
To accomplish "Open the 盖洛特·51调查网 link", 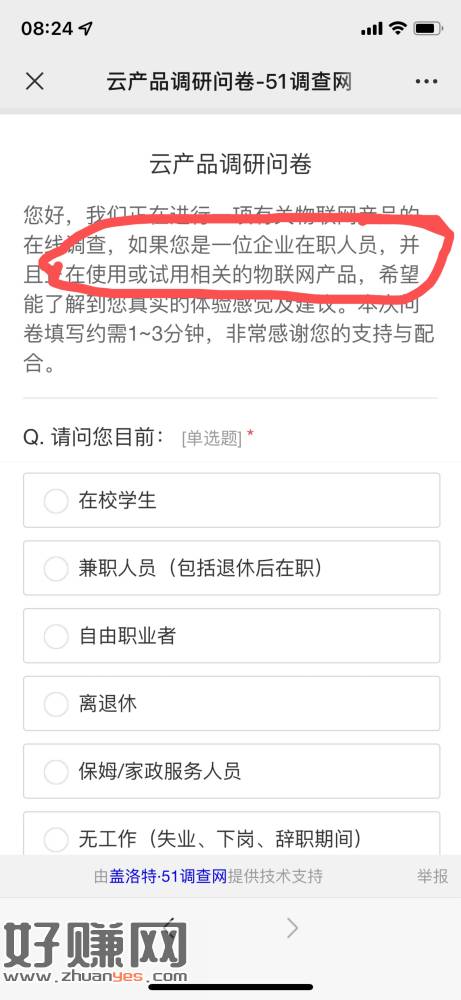I will [x=168, y=876].
